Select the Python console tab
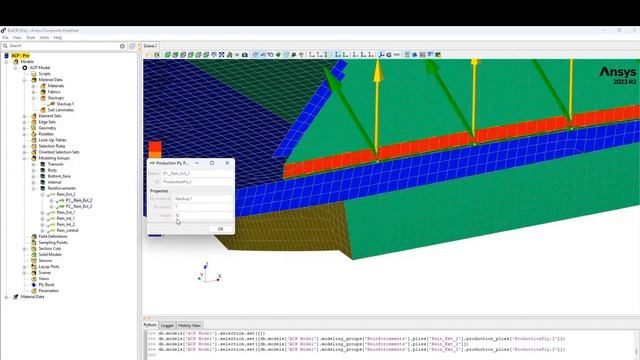The image size is (640, 360). tap(150, 325)
